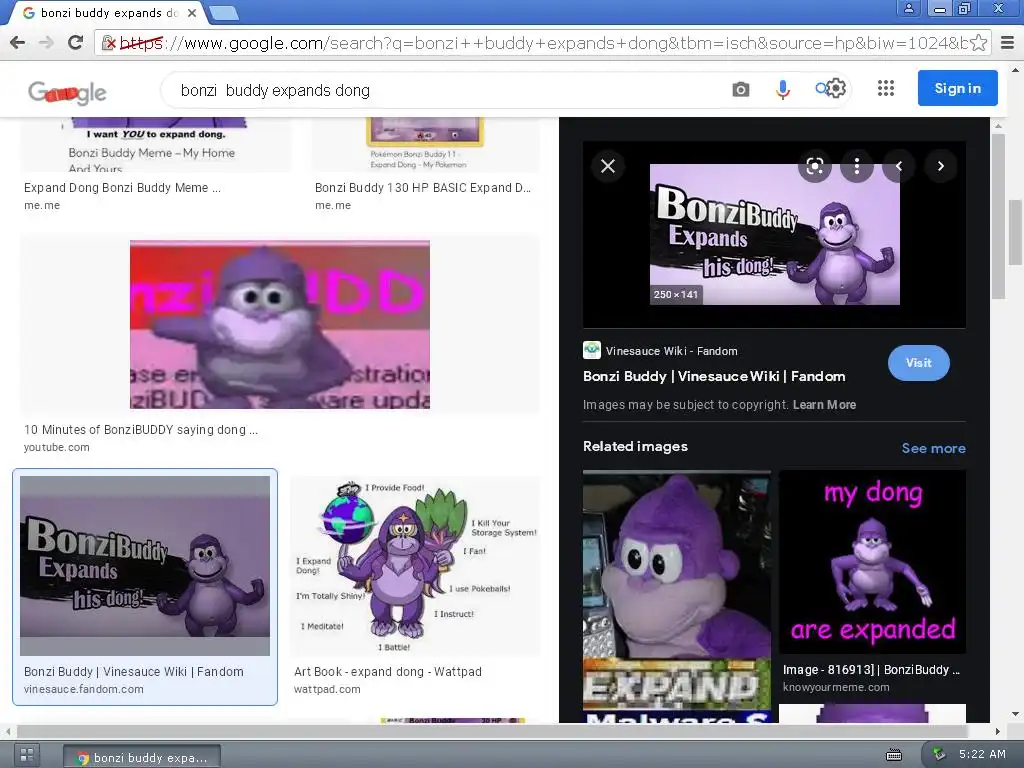The width and height of the screenshot is (1024, 768).
Task: Click the Google logo
Action: [67, 93]
